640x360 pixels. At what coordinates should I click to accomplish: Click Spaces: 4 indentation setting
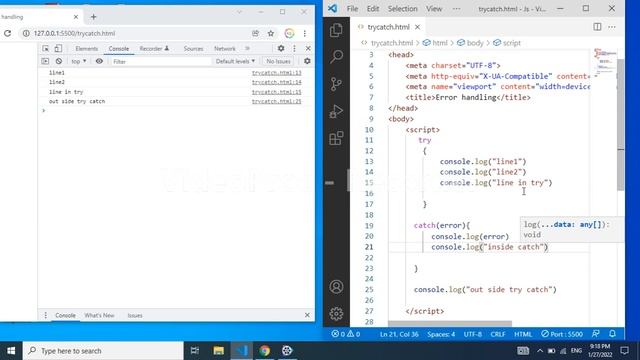(441, 334)
